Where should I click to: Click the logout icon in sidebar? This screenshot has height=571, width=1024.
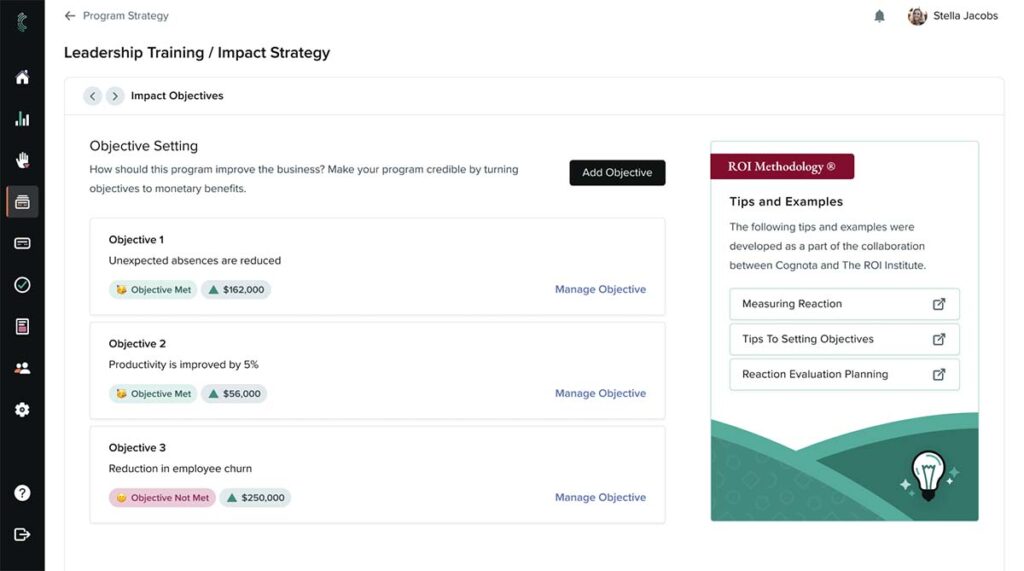pos(22,534)
